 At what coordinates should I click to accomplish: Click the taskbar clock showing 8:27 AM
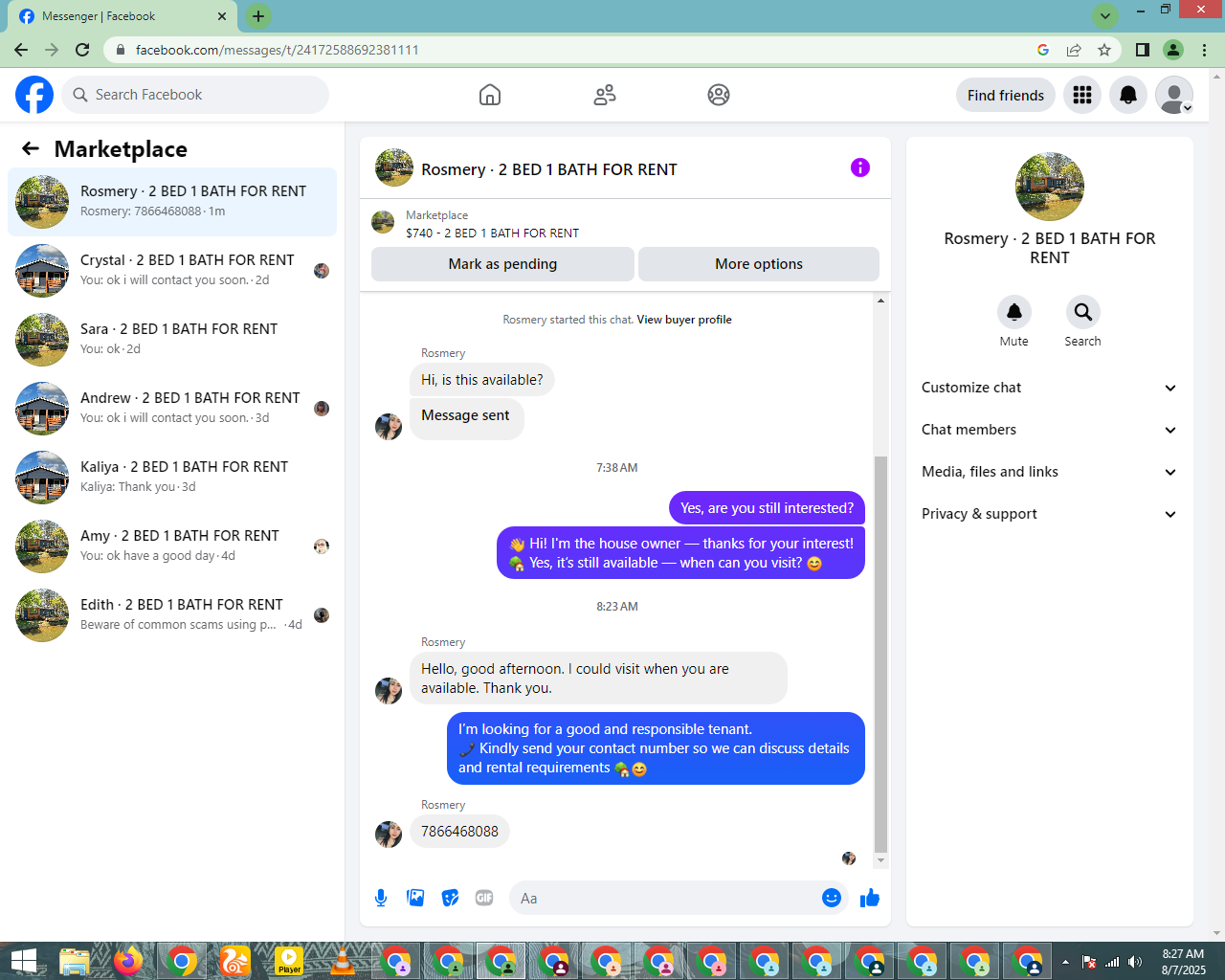(x=1184, y=962)
